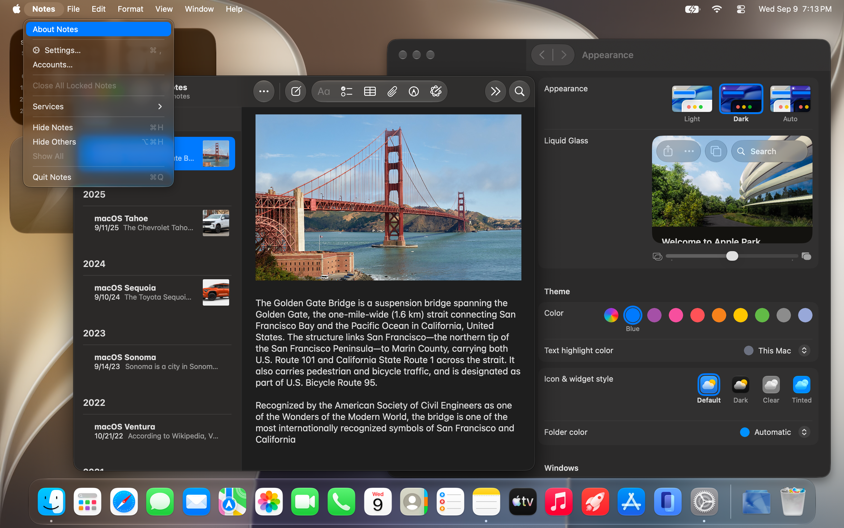Open the macOS Sonoma note

point(157,362)
